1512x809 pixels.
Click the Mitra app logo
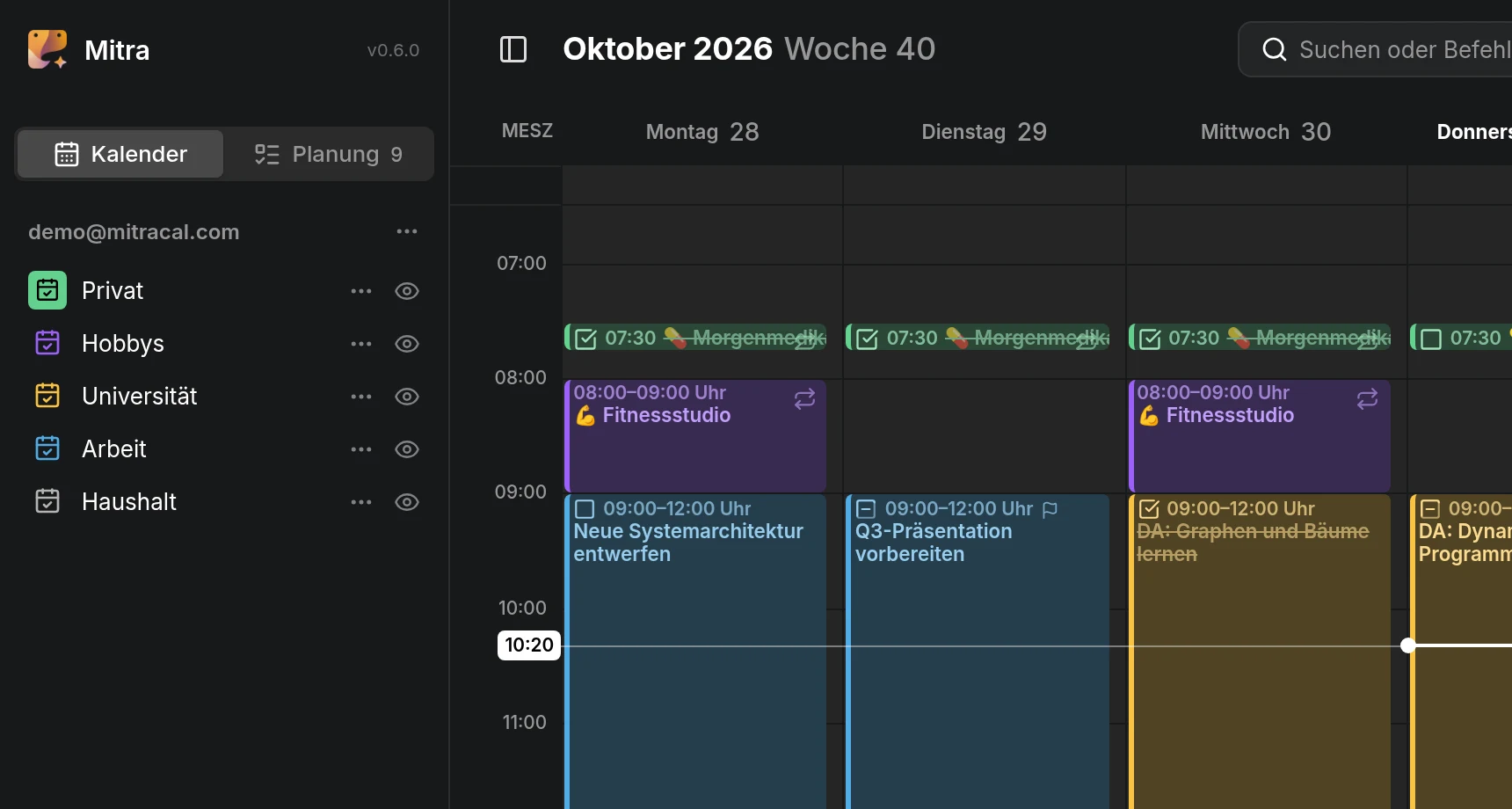(x=47, y=49)
